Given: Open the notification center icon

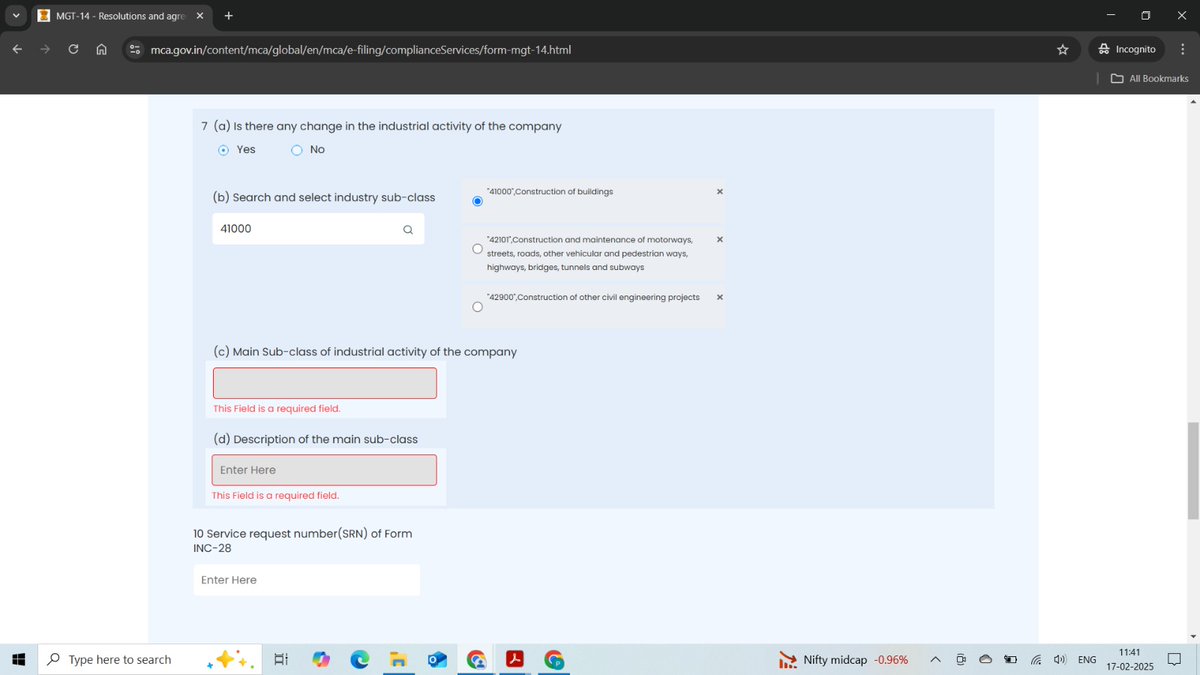Looking at the screenshot, I should pos(1176,660).
